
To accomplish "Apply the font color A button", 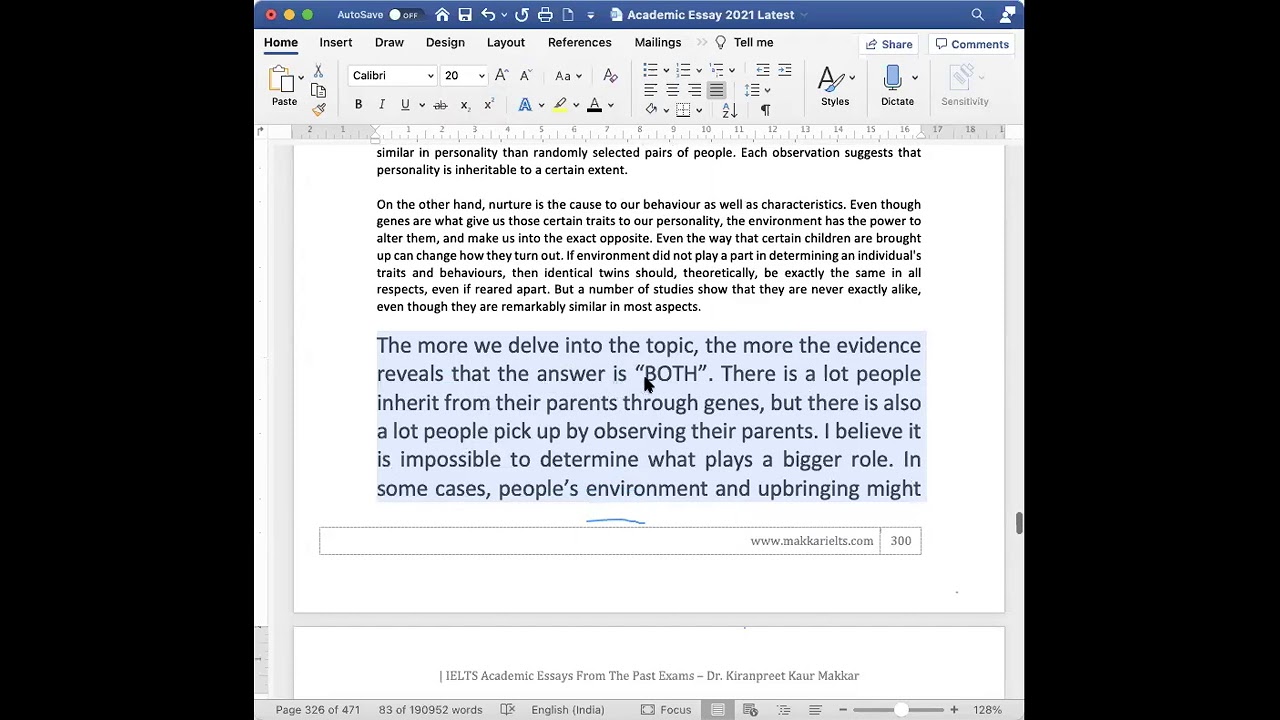I will point(594,105).
